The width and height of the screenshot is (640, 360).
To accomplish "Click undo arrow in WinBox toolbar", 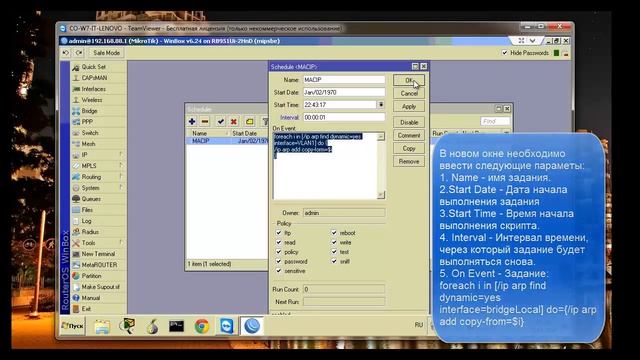I will tap(66, 53).
